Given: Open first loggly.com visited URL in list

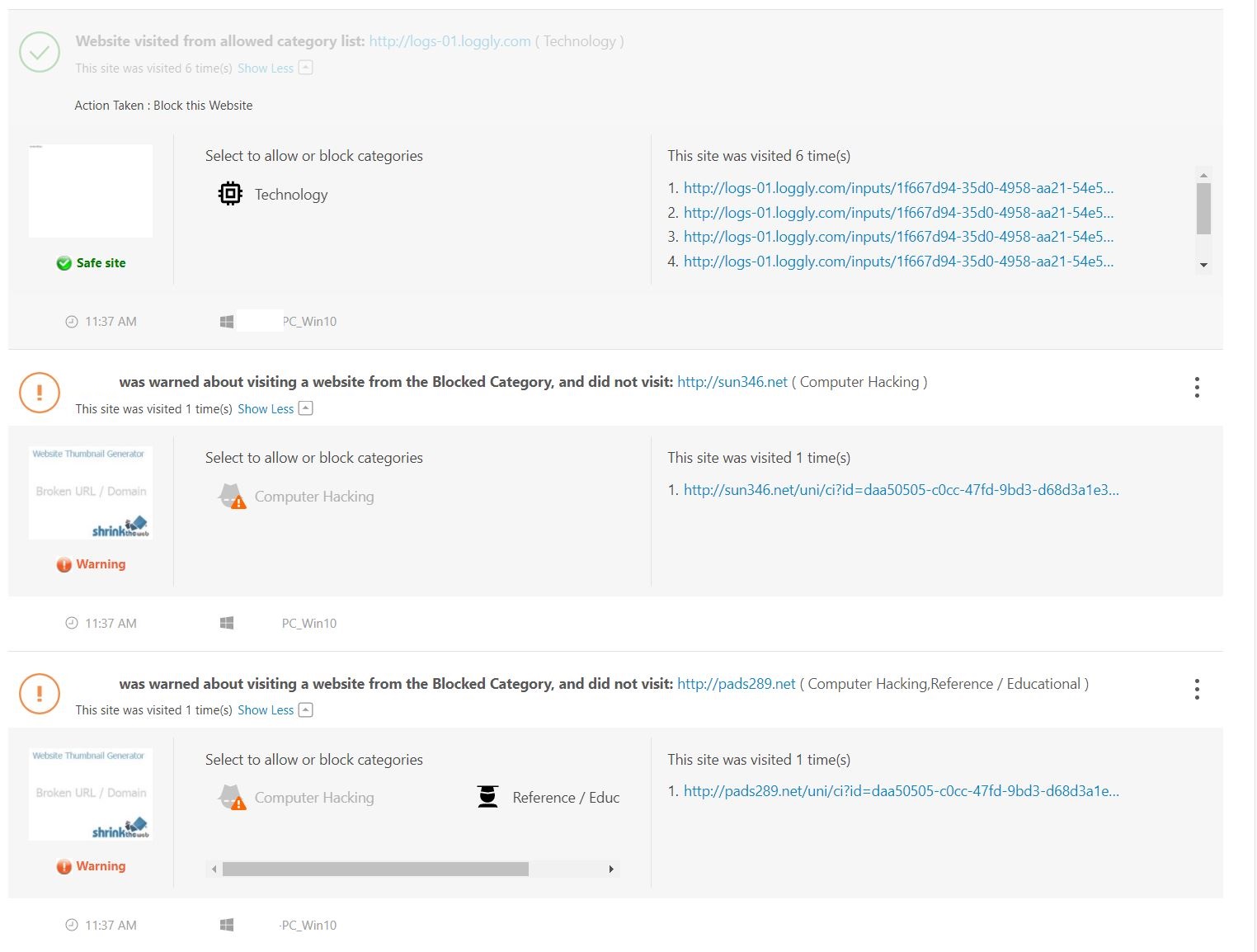Looking at the screenshot, I should coord(897,188).
